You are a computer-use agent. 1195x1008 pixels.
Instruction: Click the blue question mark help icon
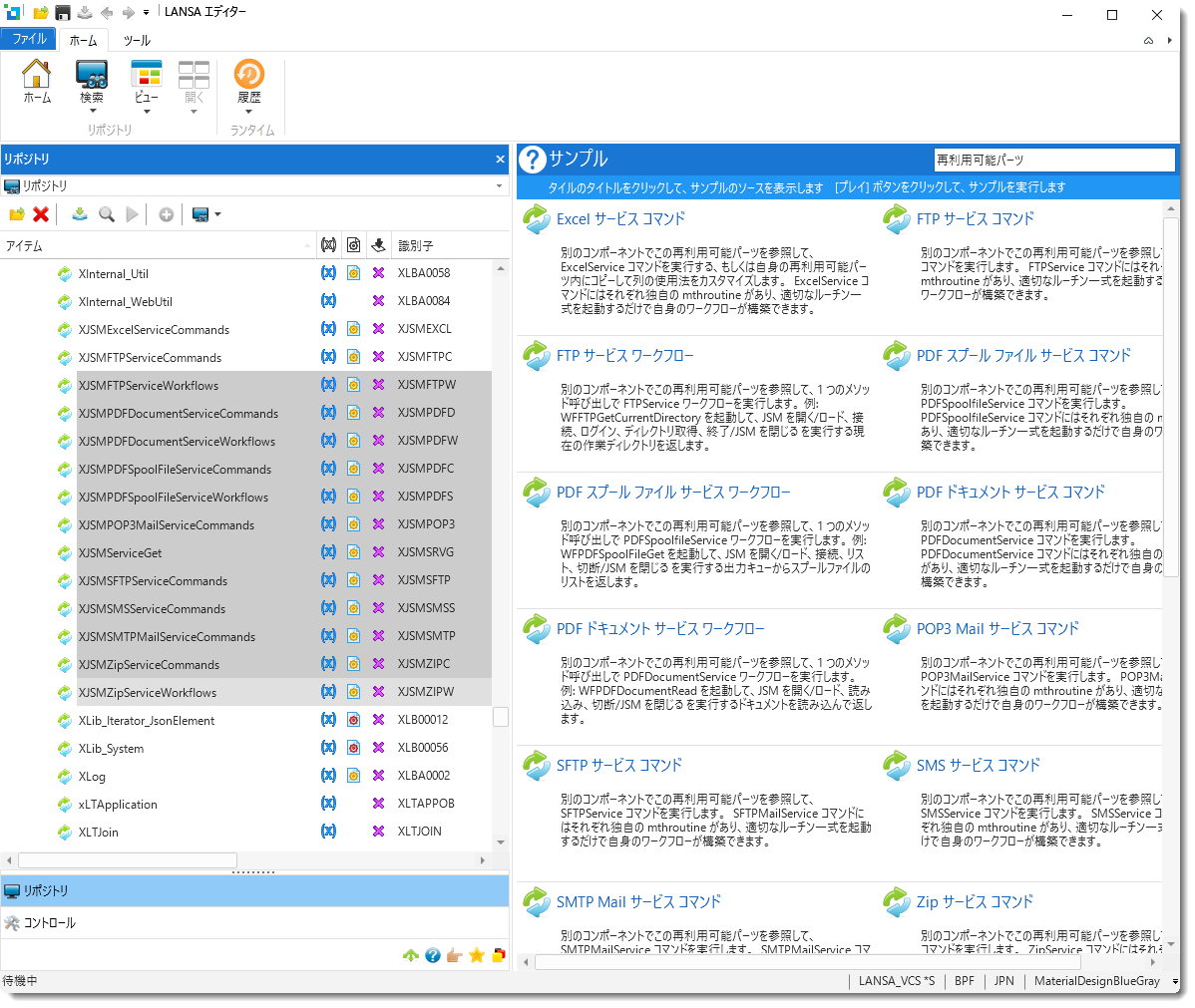tap(433, 955)
